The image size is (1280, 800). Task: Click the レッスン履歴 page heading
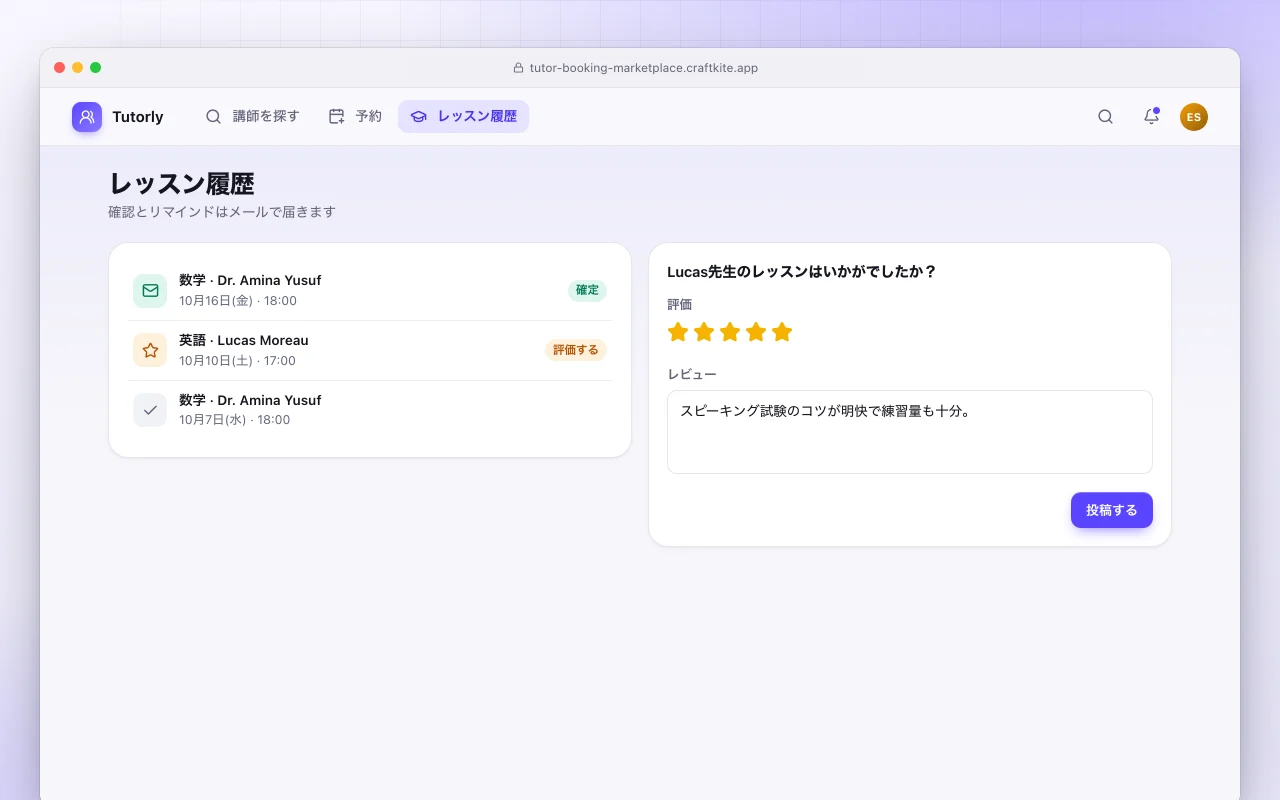click(181, 184)
